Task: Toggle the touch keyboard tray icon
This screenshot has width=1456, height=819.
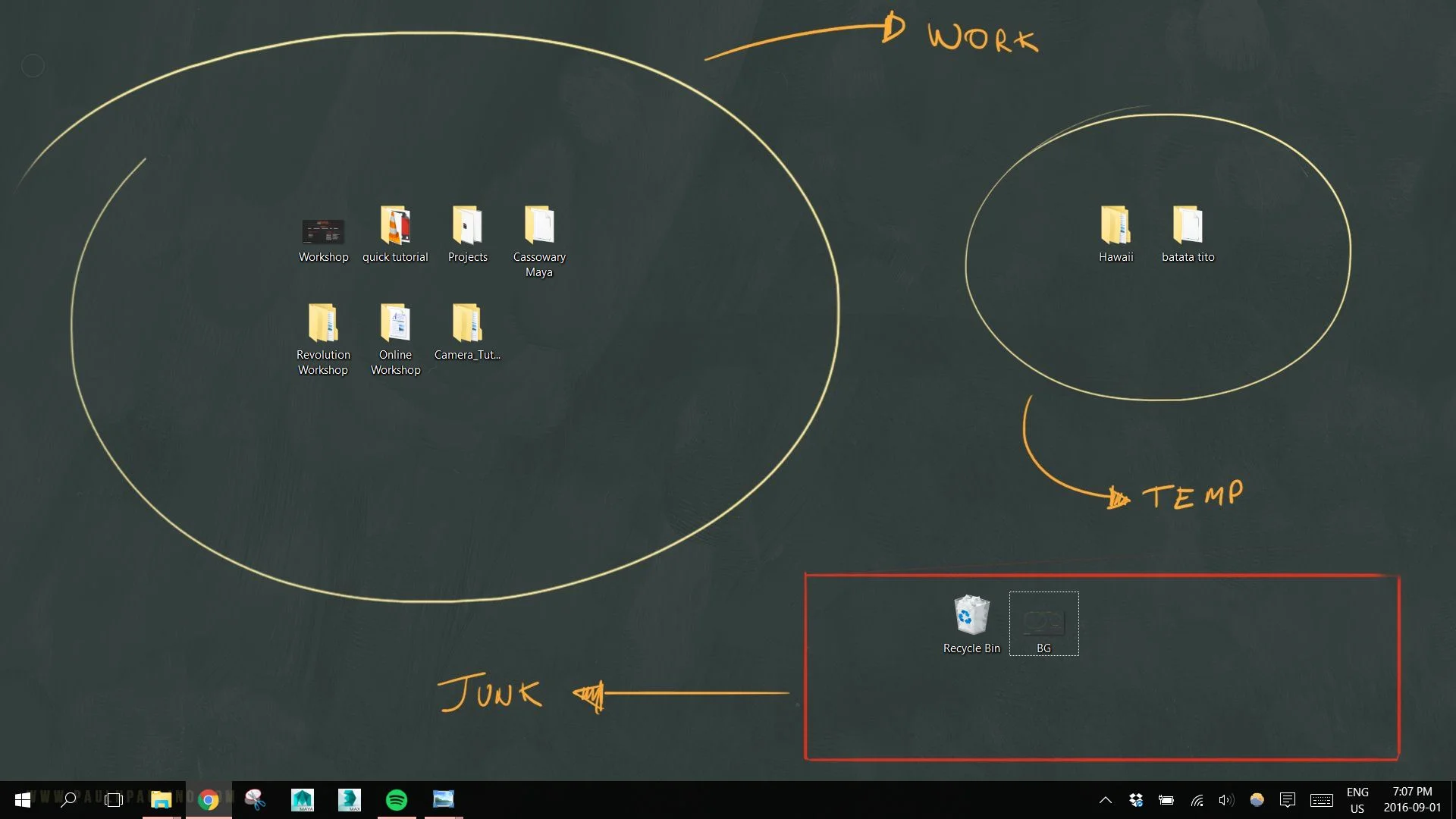Action: [1322, 800]
